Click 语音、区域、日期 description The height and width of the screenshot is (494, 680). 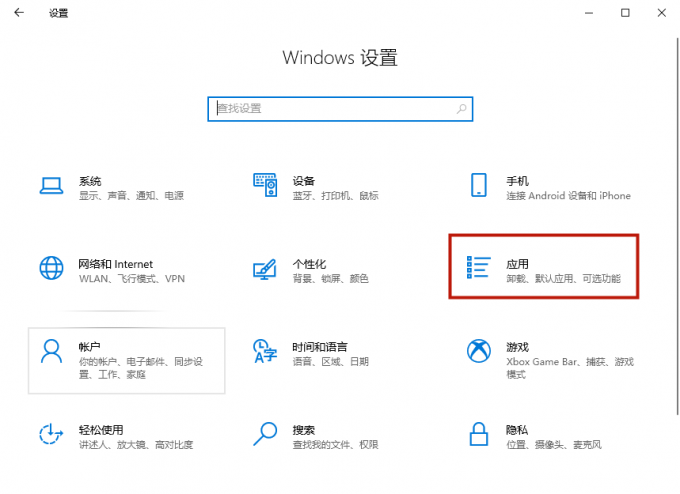(x=330, y=362)
